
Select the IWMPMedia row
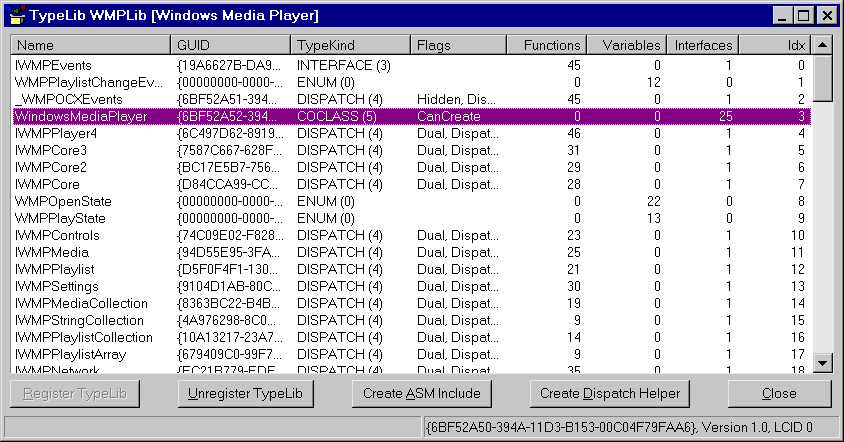[x=411, y=252]
